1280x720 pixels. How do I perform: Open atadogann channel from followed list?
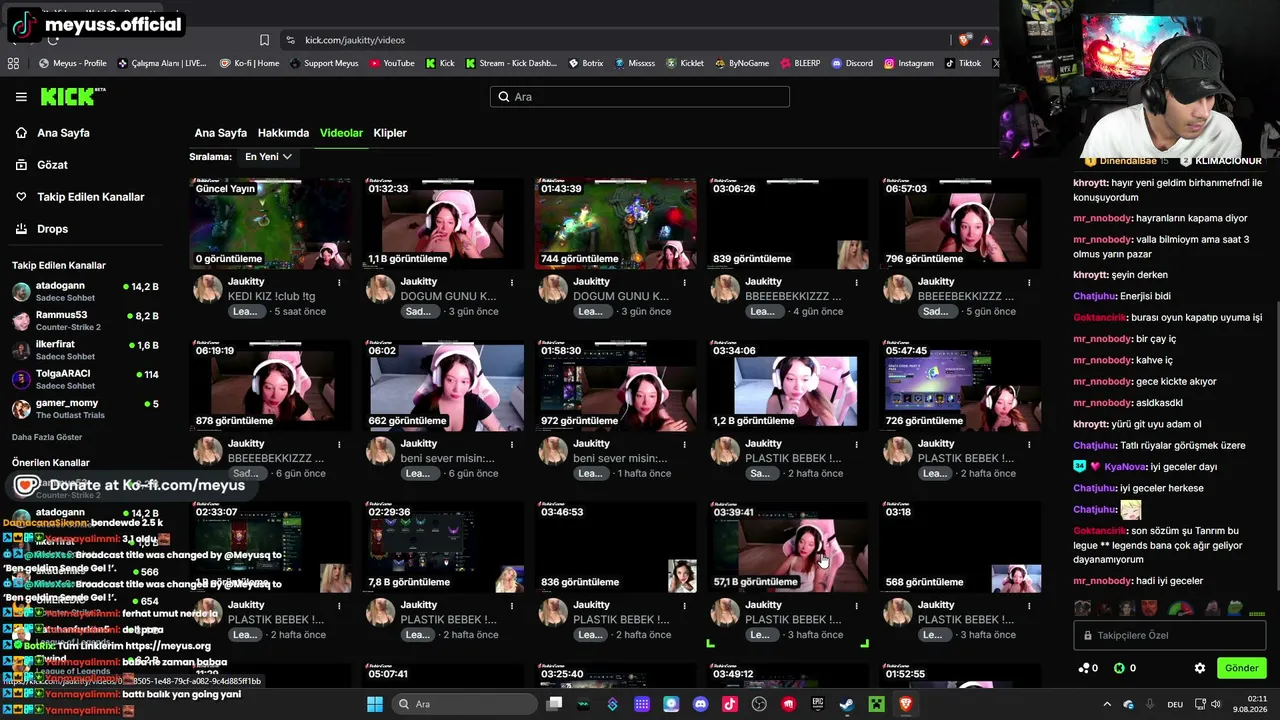(x=85, y=291)
